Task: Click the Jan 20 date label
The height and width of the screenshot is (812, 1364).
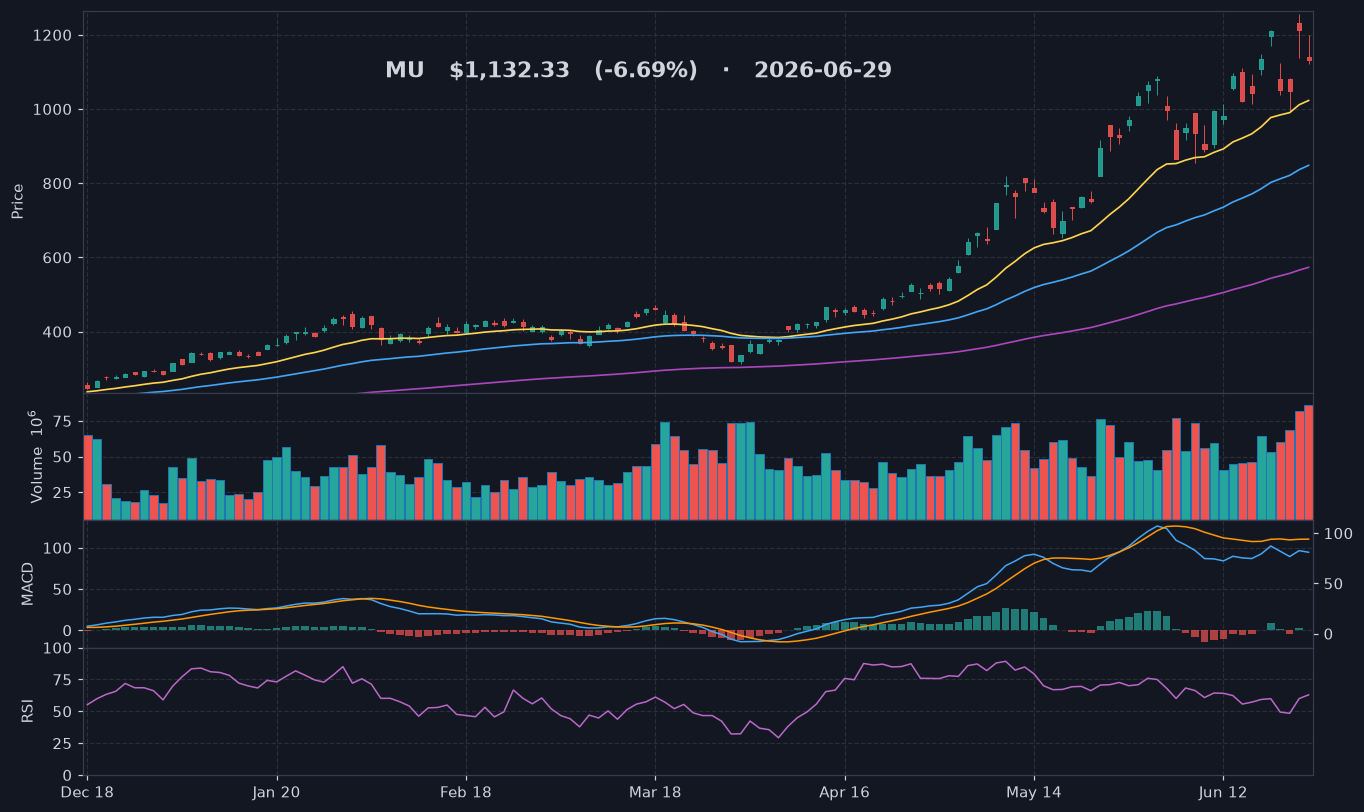Action: [277, 792]
